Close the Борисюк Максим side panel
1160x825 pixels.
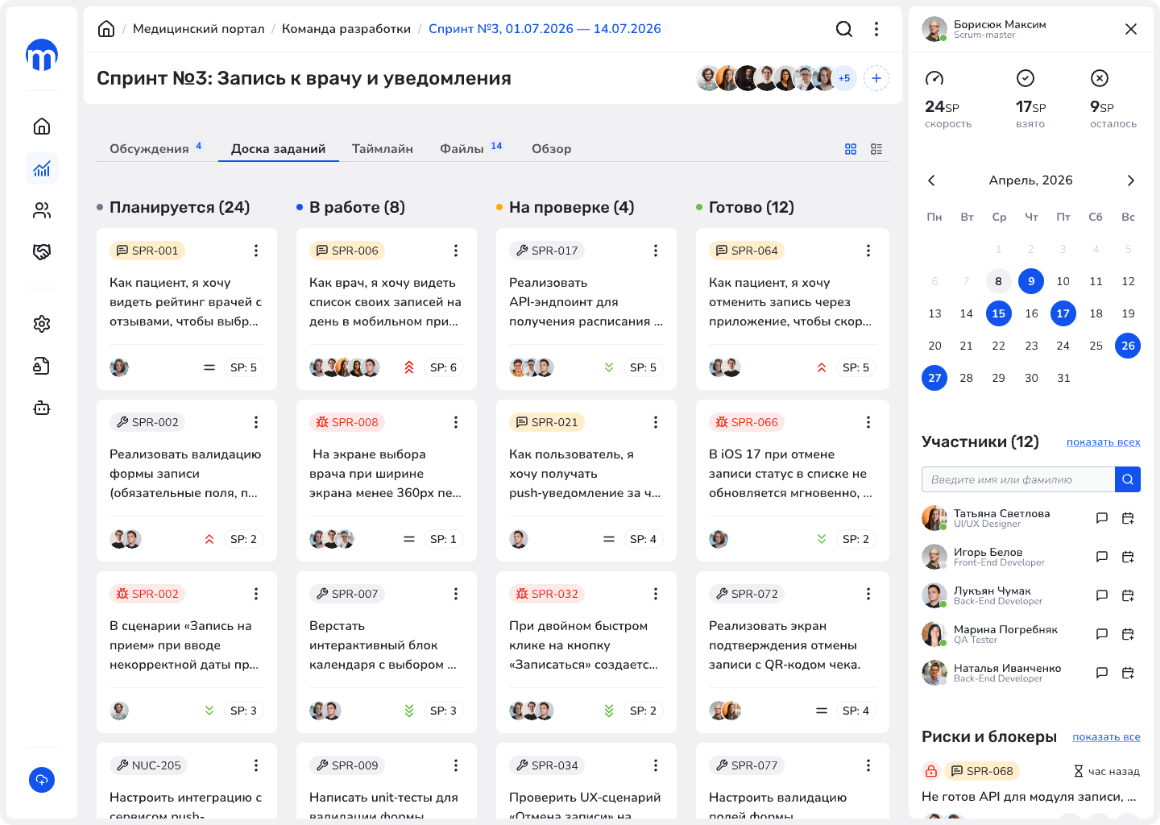[1130, 29]
